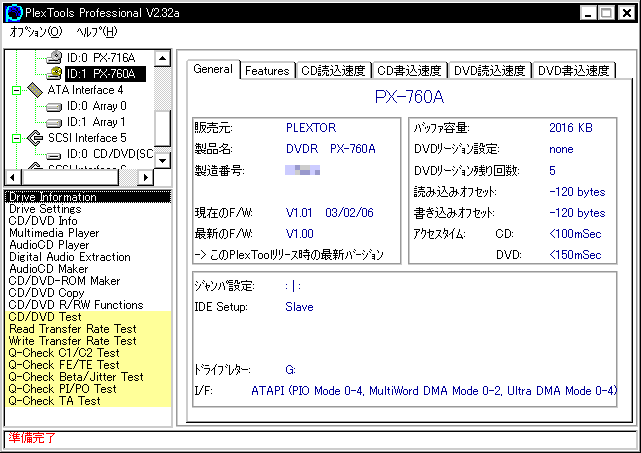Switch to the DVD書込速度 tab

[x=574, y=71]
